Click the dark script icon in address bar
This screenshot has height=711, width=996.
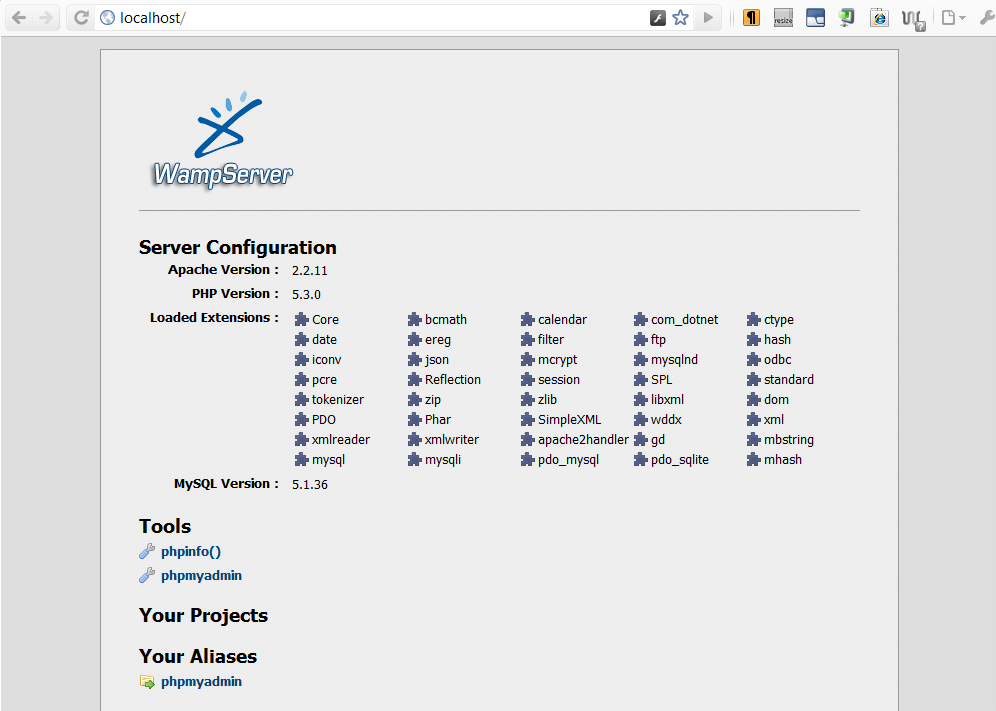click(x=657, y=18)
